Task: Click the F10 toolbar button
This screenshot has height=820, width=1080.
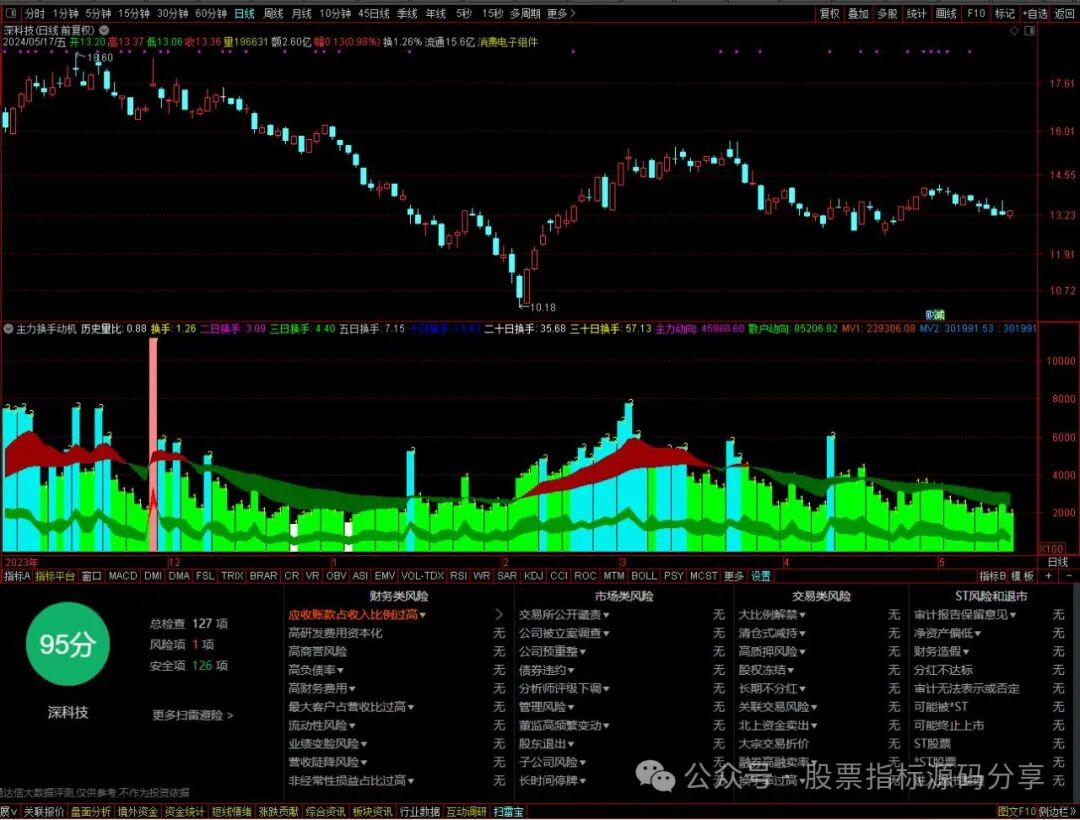Action: click(976, 13)
